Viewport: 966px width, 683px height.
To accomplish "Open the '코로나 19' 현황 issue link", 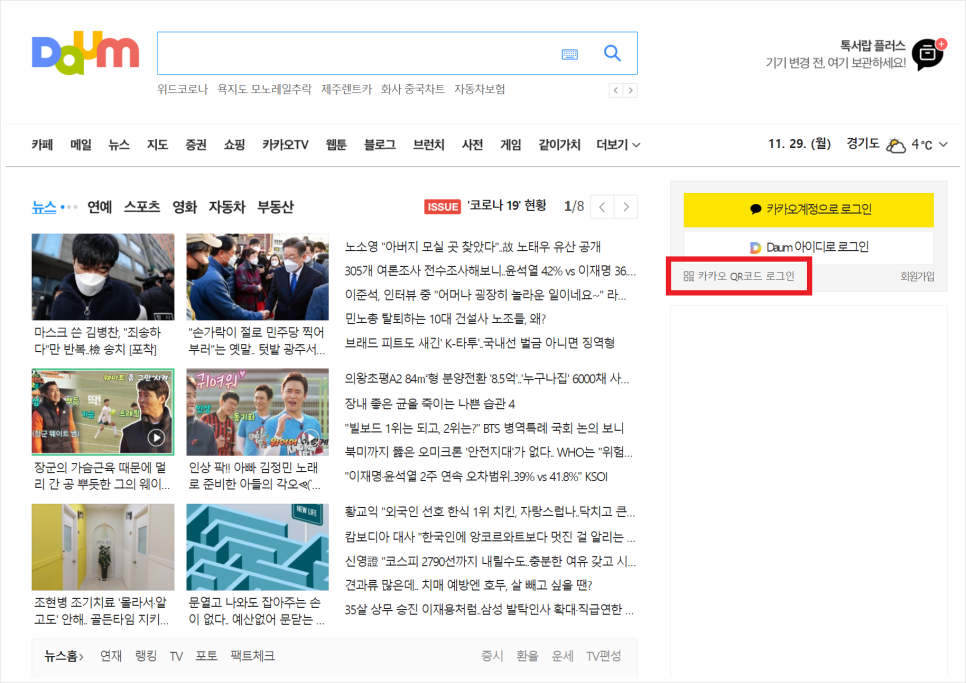I will 506,206.
